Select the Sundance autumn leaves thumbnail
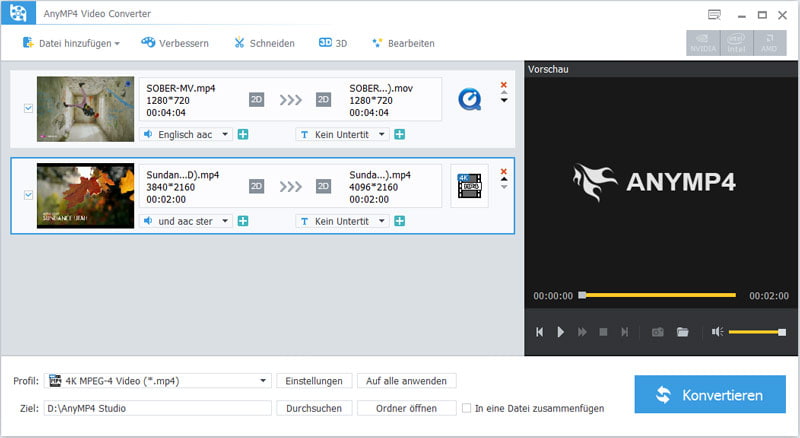This screenshot has width=800, height=438. pos(85,196)
